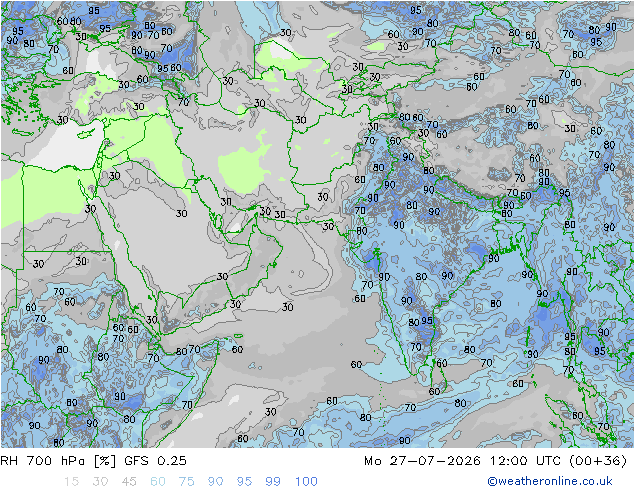Select legend value 100 in the scale
The height and width of the screenshot is (490, 634).
click(x=306, y=482)
